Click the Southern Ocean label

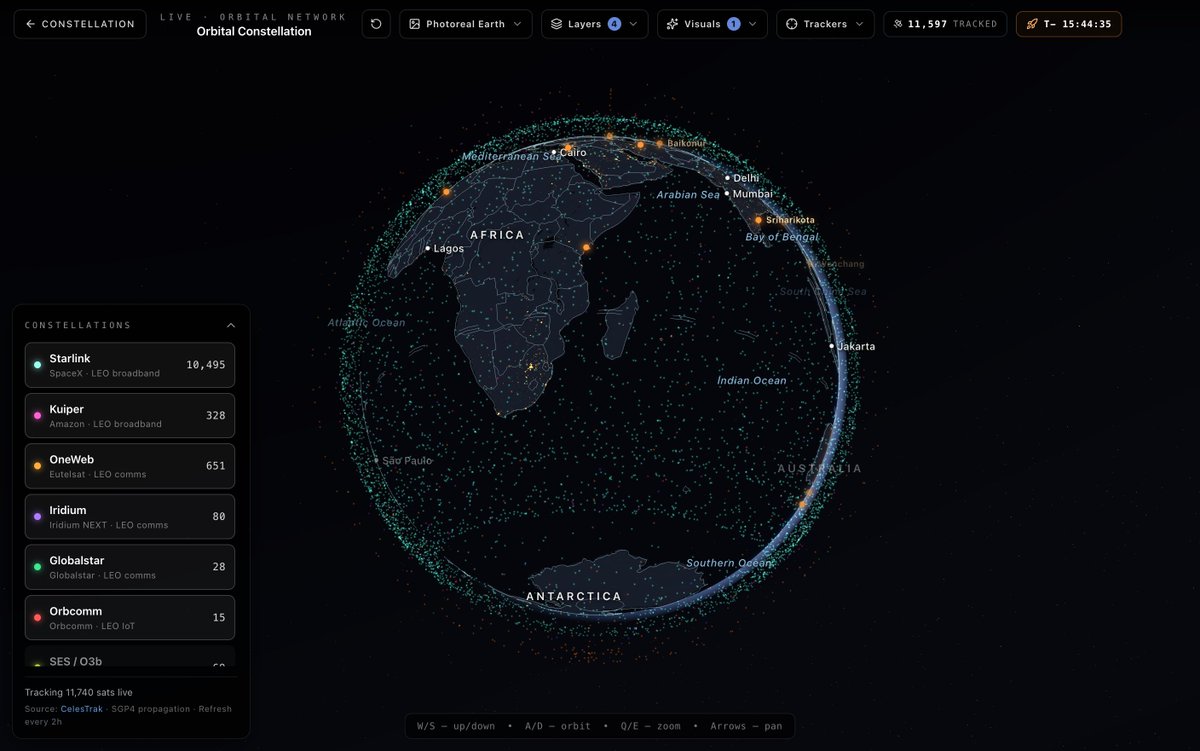click(729, 563)
